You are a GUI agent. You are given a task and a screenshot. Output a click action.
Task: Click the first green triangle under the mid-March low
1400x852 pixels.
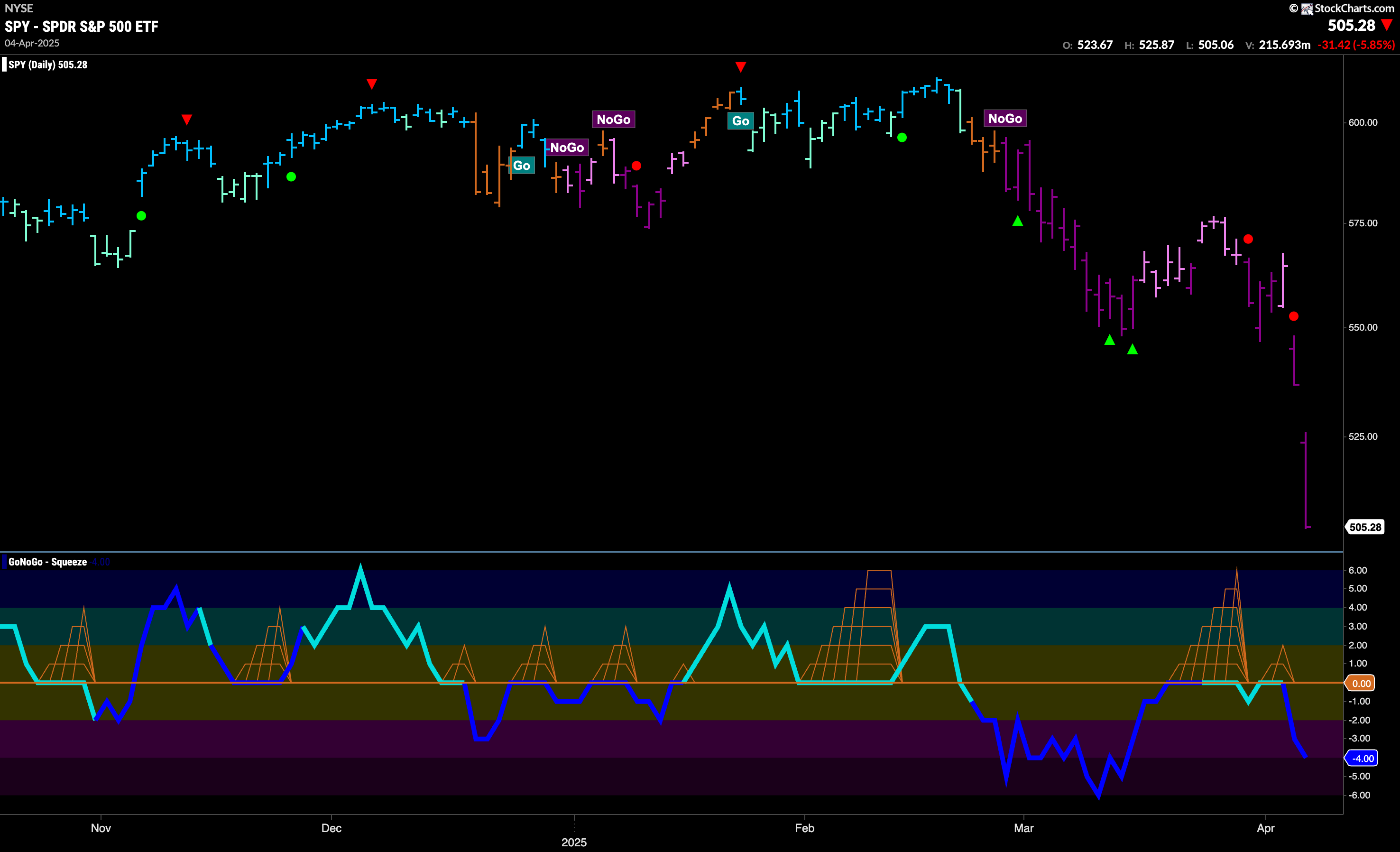[1110, 340]
